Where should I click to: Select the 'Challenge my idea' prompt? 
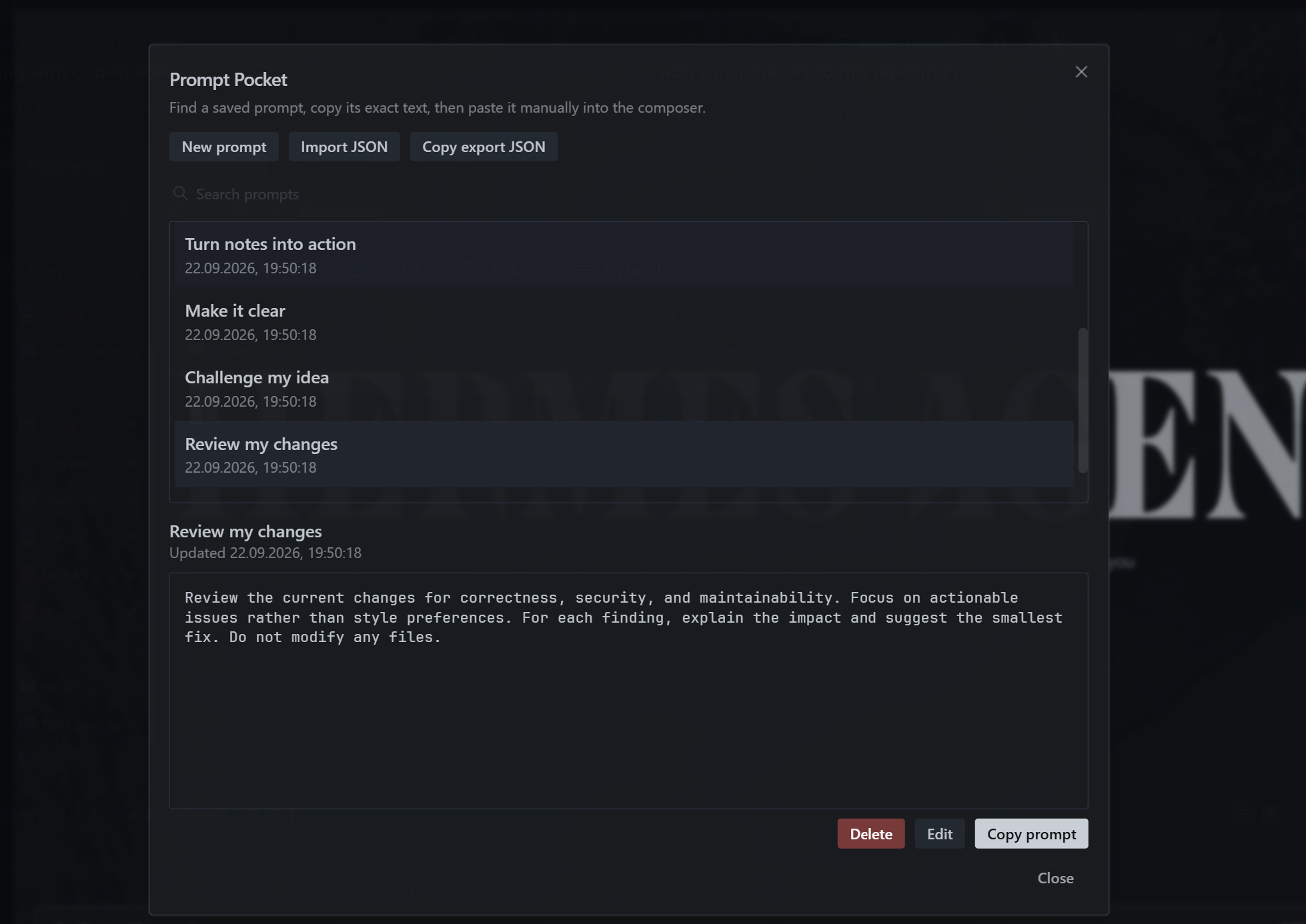click(x=624, y=388)
